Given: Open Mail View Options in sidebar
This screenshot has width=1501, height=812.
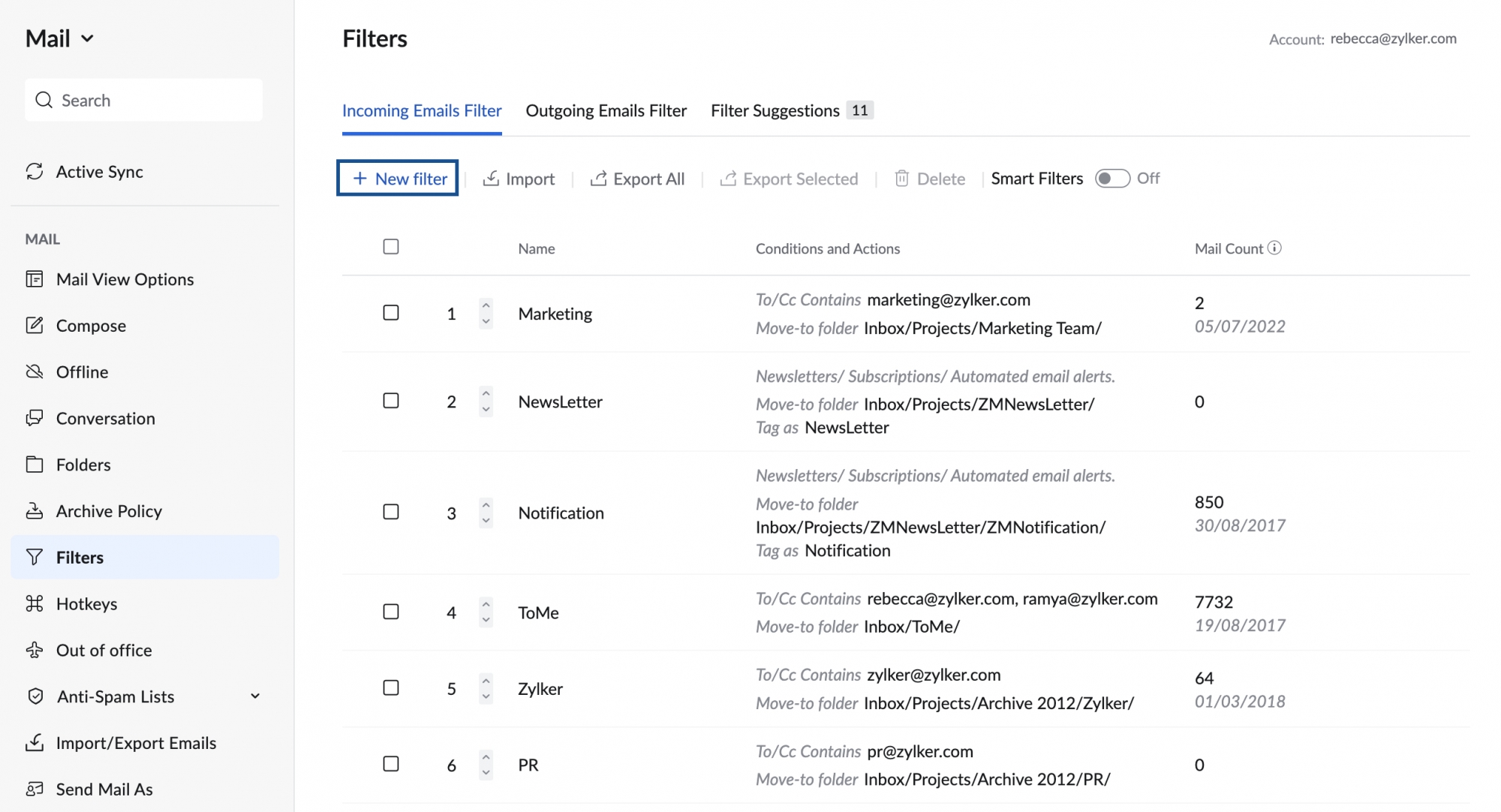Looking at the screenshot, I should (124, 278).
